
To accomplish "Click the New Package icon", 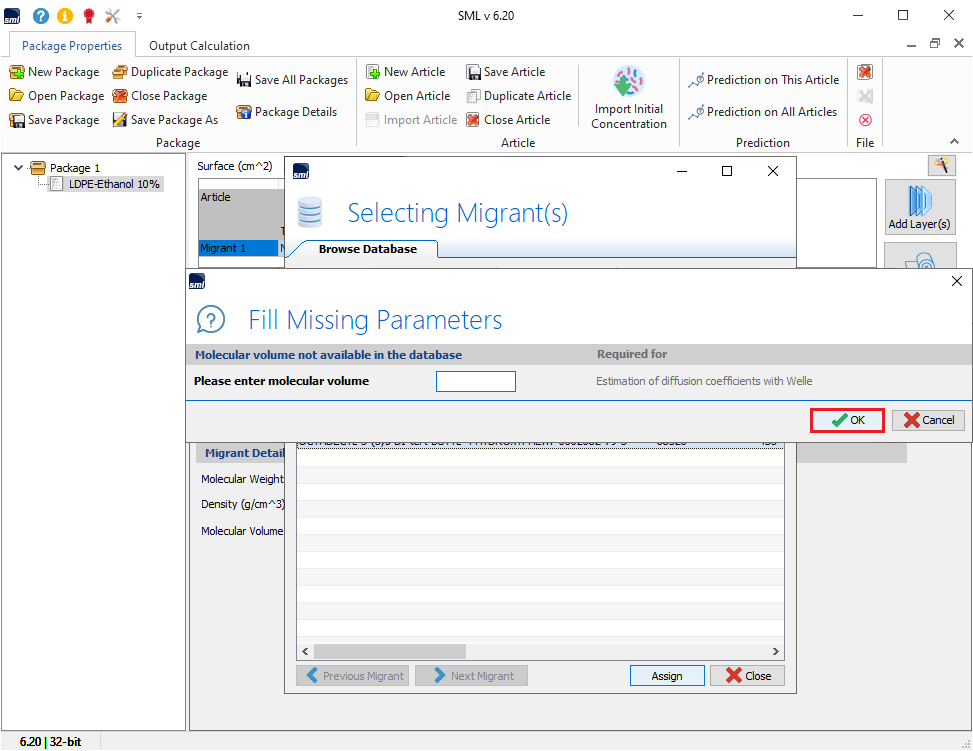I will point(17,72).
